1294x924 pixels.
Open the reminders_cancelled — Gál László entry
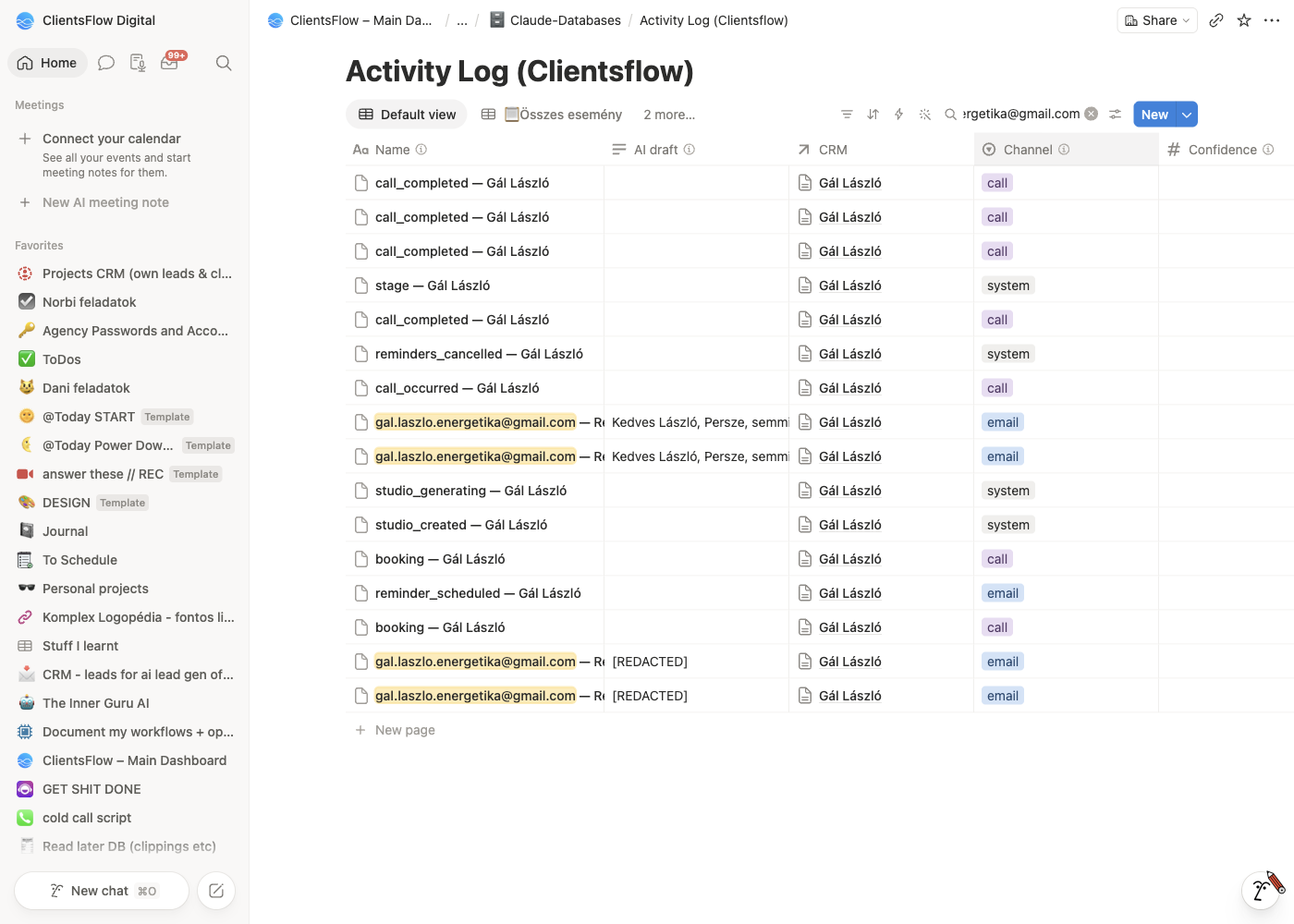click(x=479, y=354)
